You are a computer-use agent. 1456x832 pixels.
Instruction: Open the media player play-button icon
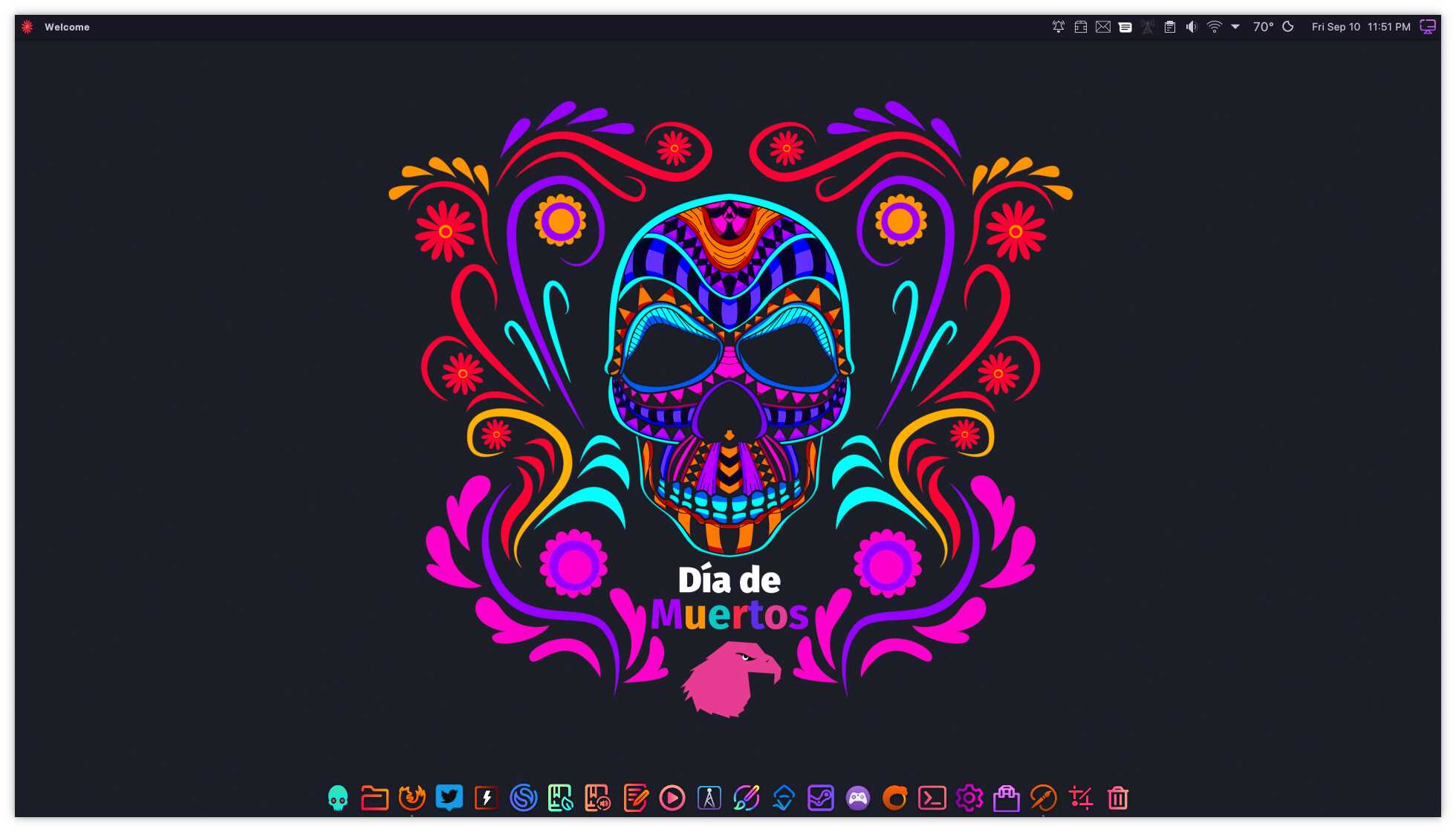coord(672,798)
